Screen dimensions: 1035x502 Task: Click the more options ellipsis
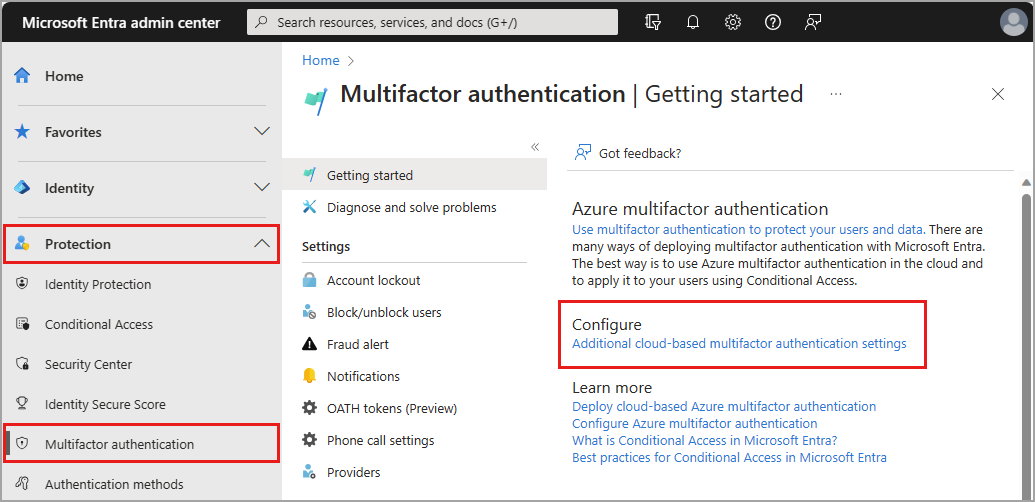click(x=836, y=94)
